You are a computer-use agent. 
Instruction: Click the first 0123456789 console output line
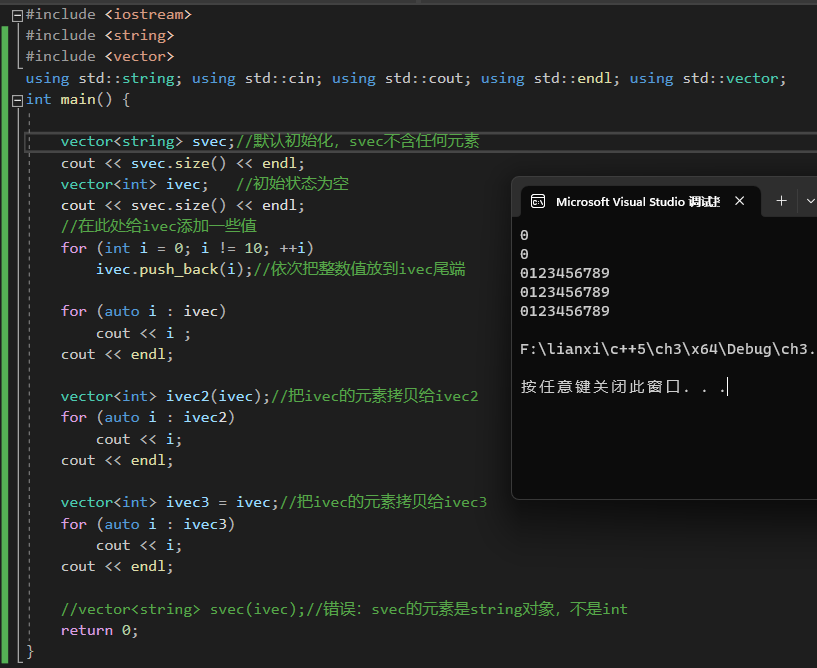tap(565, 273)
